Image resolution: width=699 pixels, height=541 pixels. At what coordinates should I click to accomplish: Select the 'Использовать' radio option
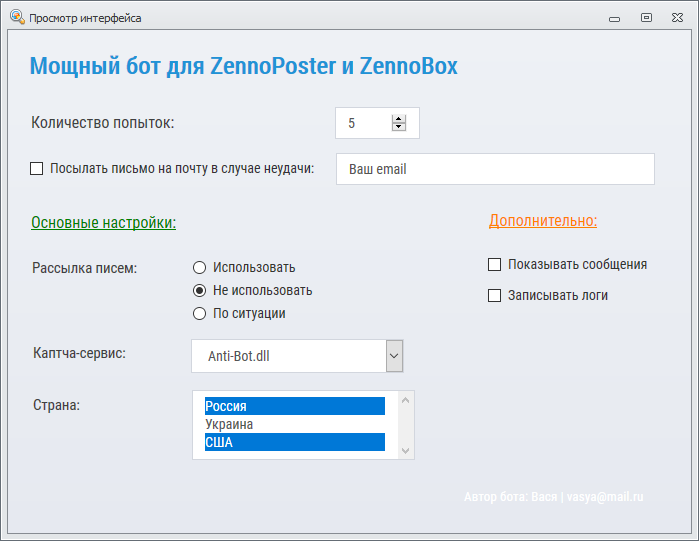tap(199, 267)
